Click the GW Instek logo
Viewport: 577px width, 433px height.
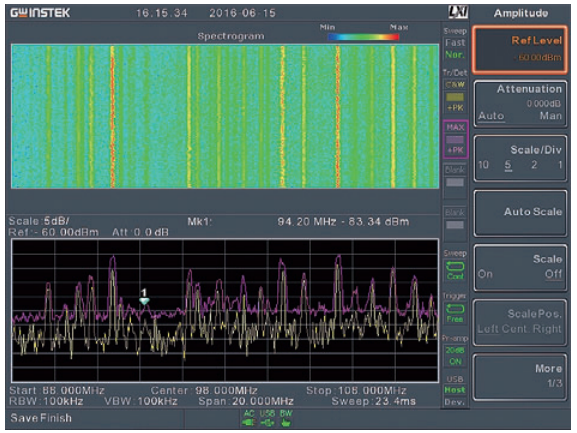coord(40,13)
